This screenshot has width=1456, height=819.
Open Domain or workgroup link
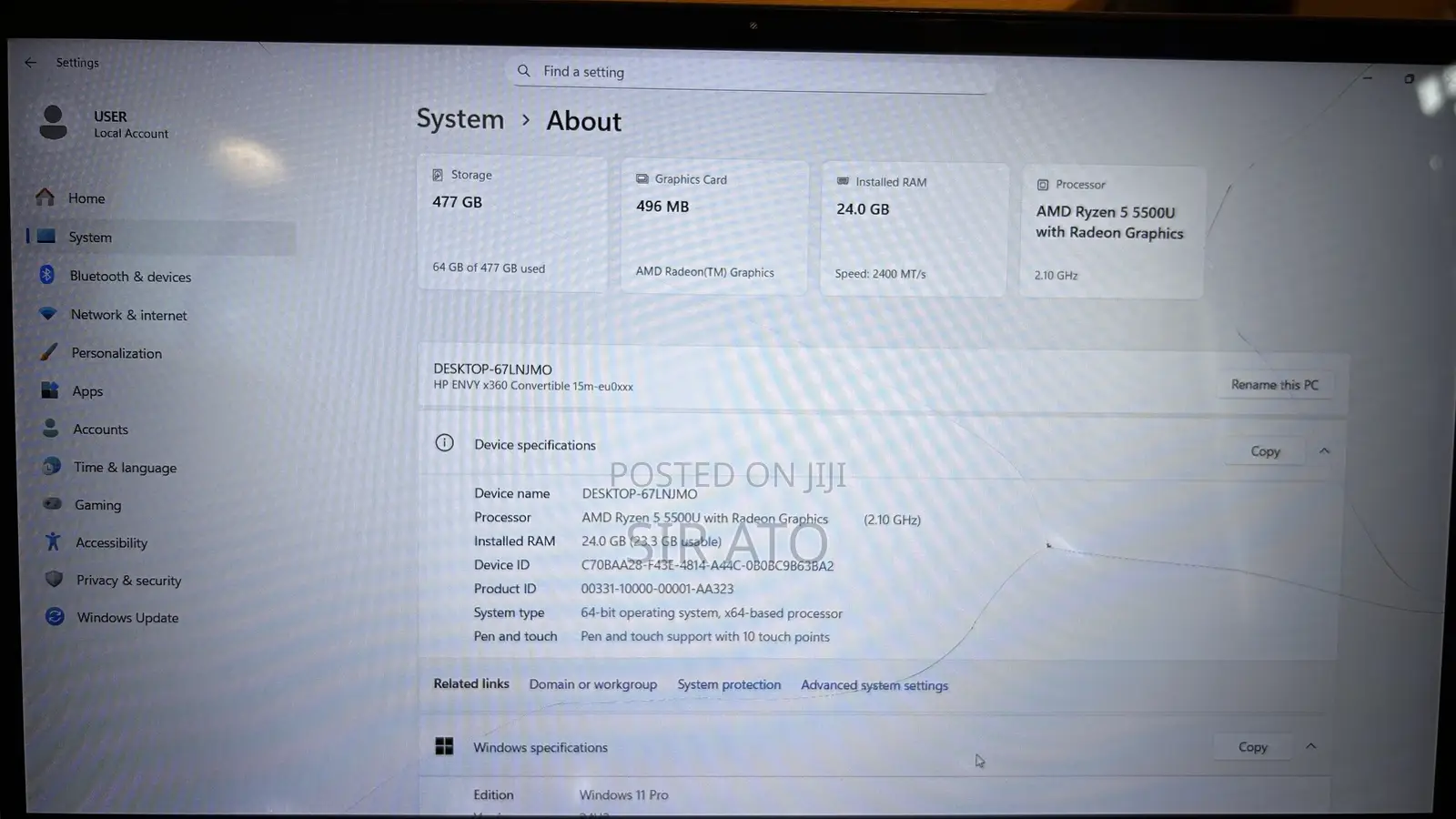pos(592,684)
